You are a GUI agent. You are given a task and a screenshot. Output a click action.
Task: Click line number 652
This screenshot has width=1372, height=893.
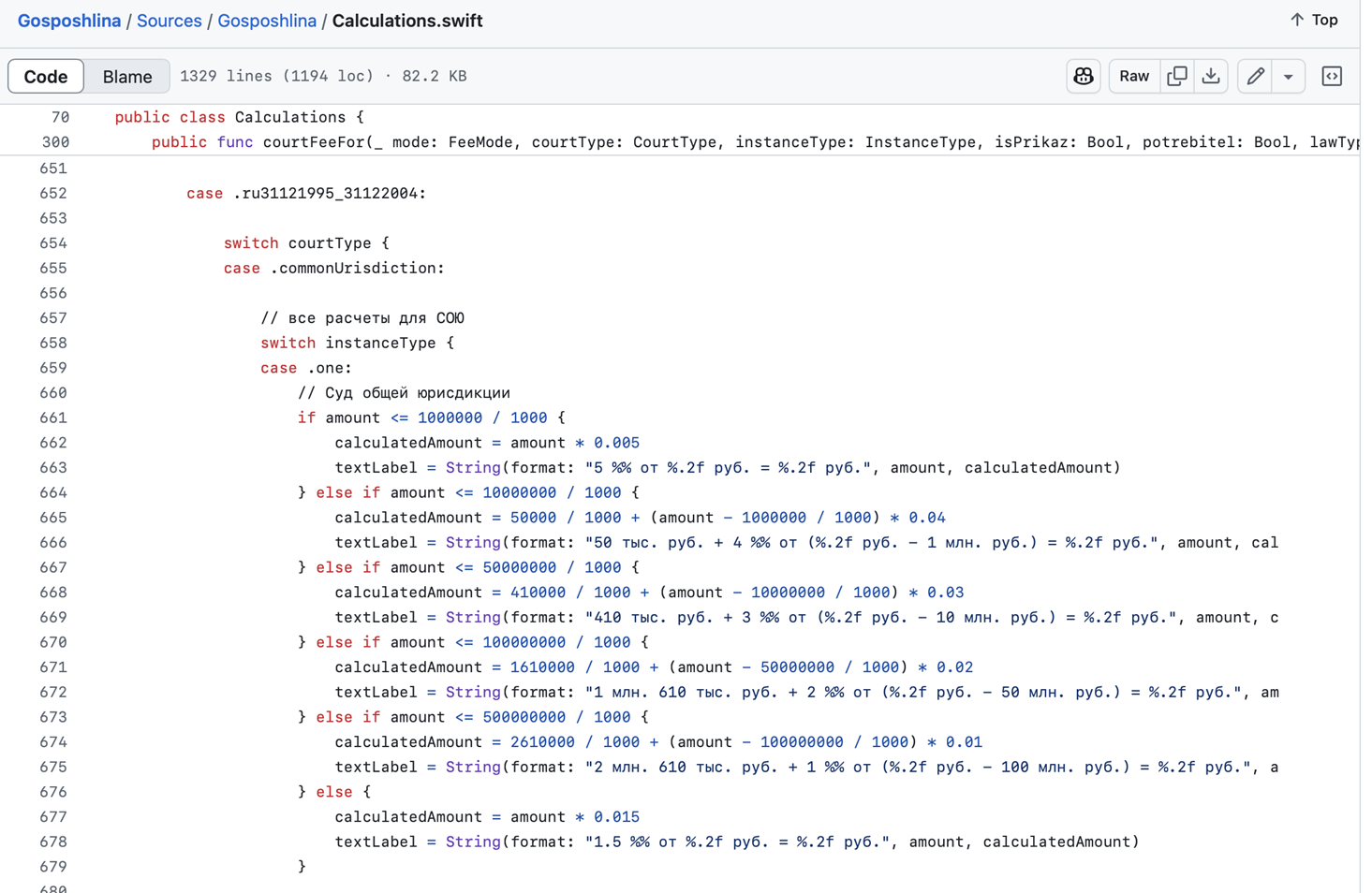[53, 193]
